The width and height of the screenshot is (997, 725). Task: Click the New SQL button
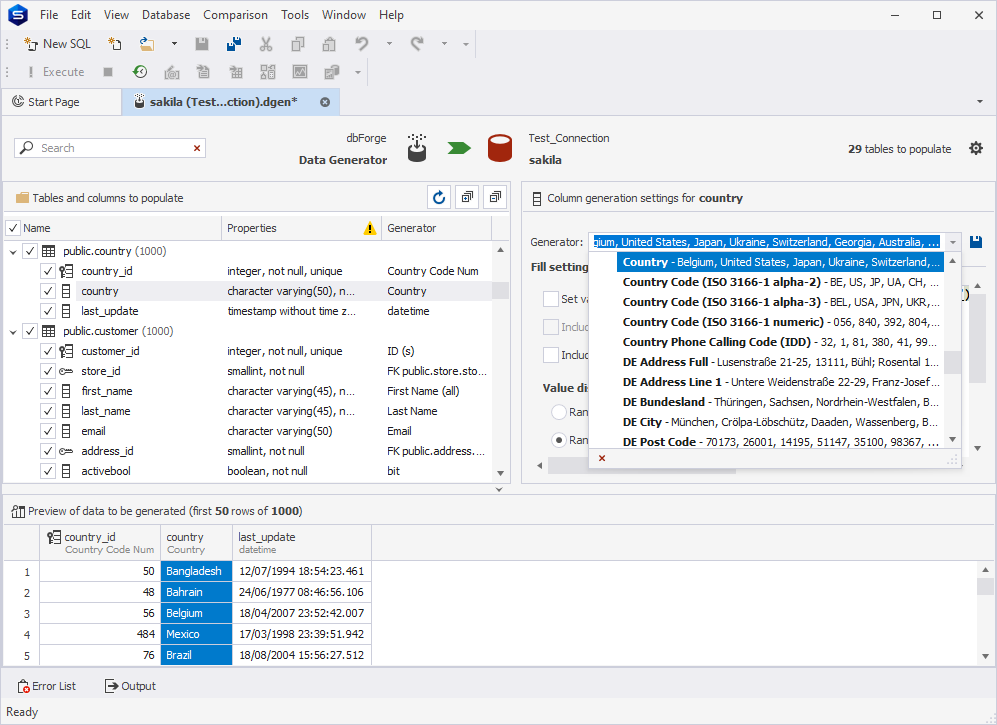(58, 44)
